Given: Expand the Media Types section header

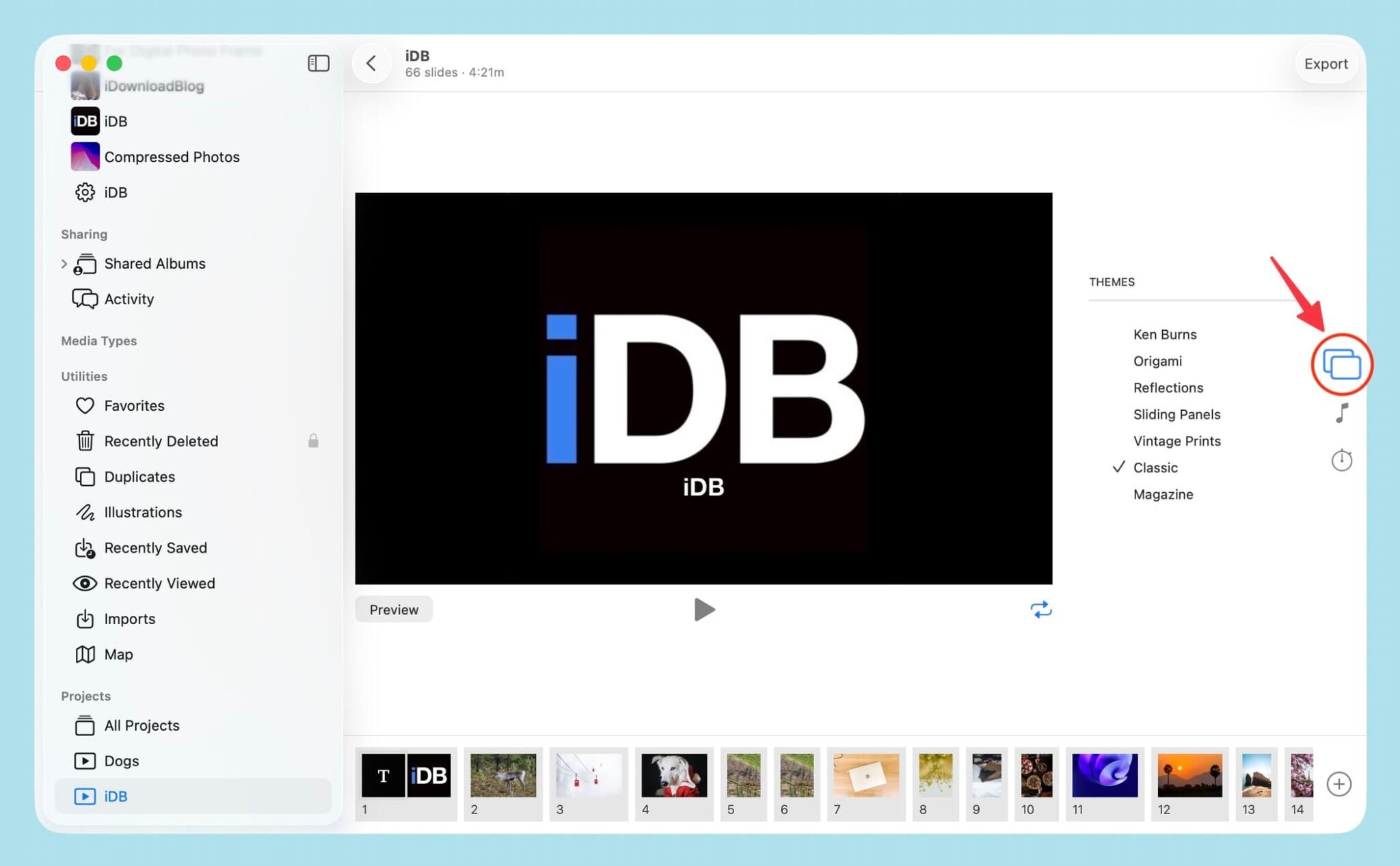Looking at the screenshot, I should pyautogui.click(x=98, y=340).
